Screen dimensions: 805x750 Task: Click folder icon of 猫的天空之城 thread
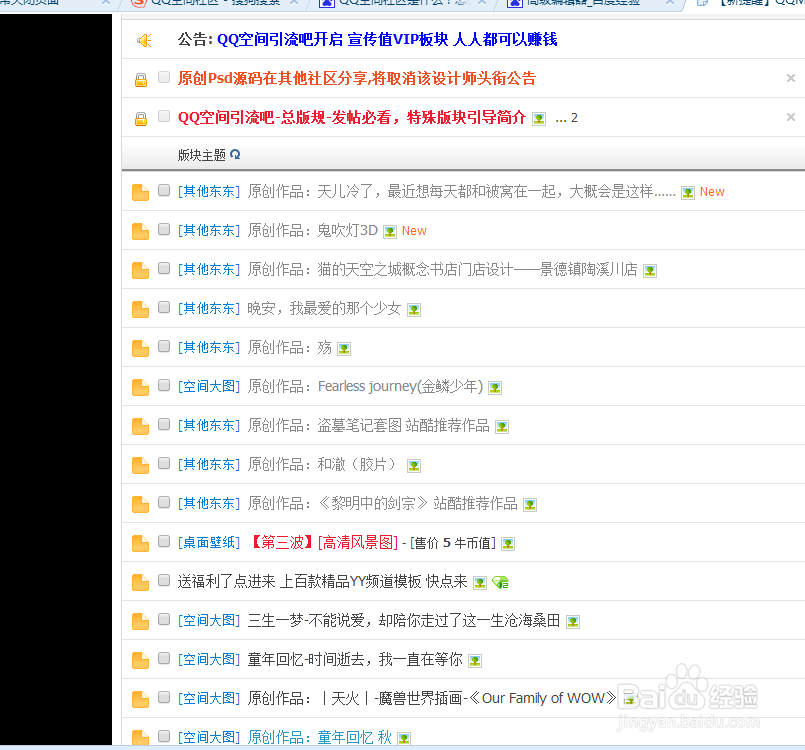pos(140,270)
